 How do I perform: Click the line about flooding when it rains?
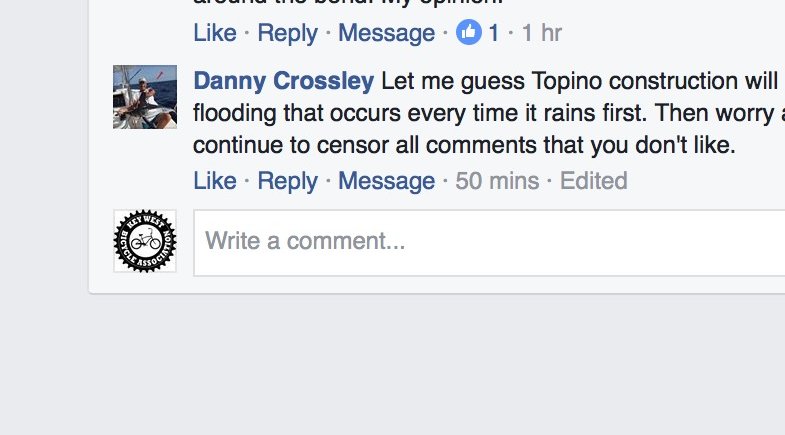(489, 113)
